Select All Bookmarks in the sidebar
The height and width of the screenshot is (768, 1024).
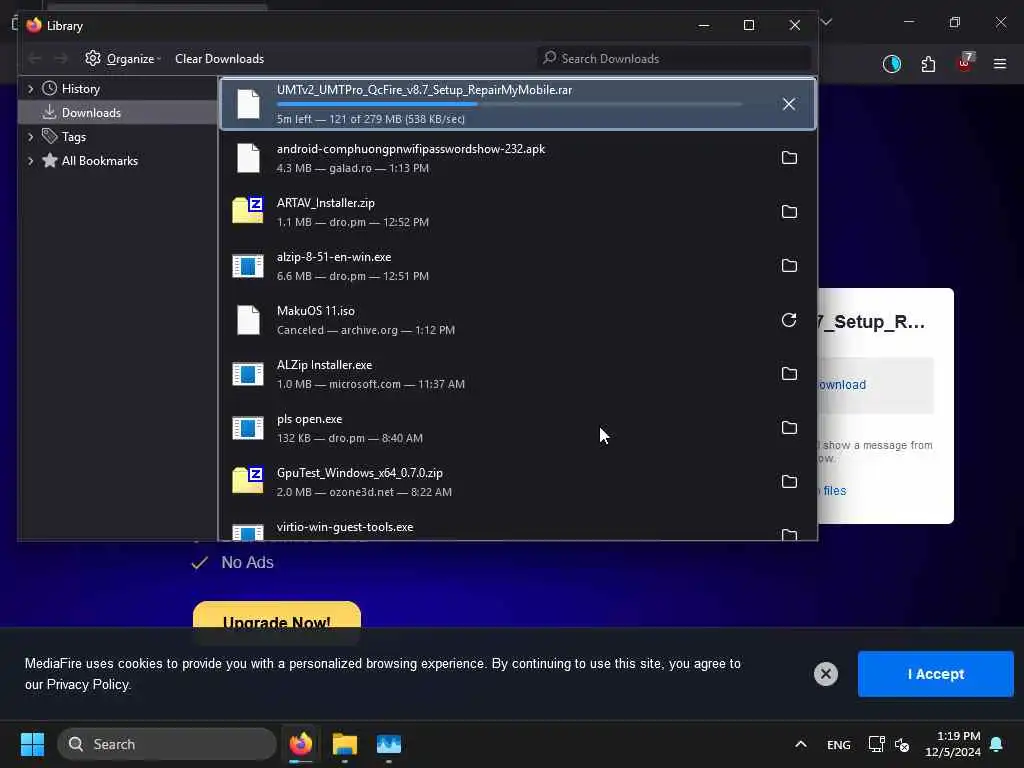pos(99,161)
